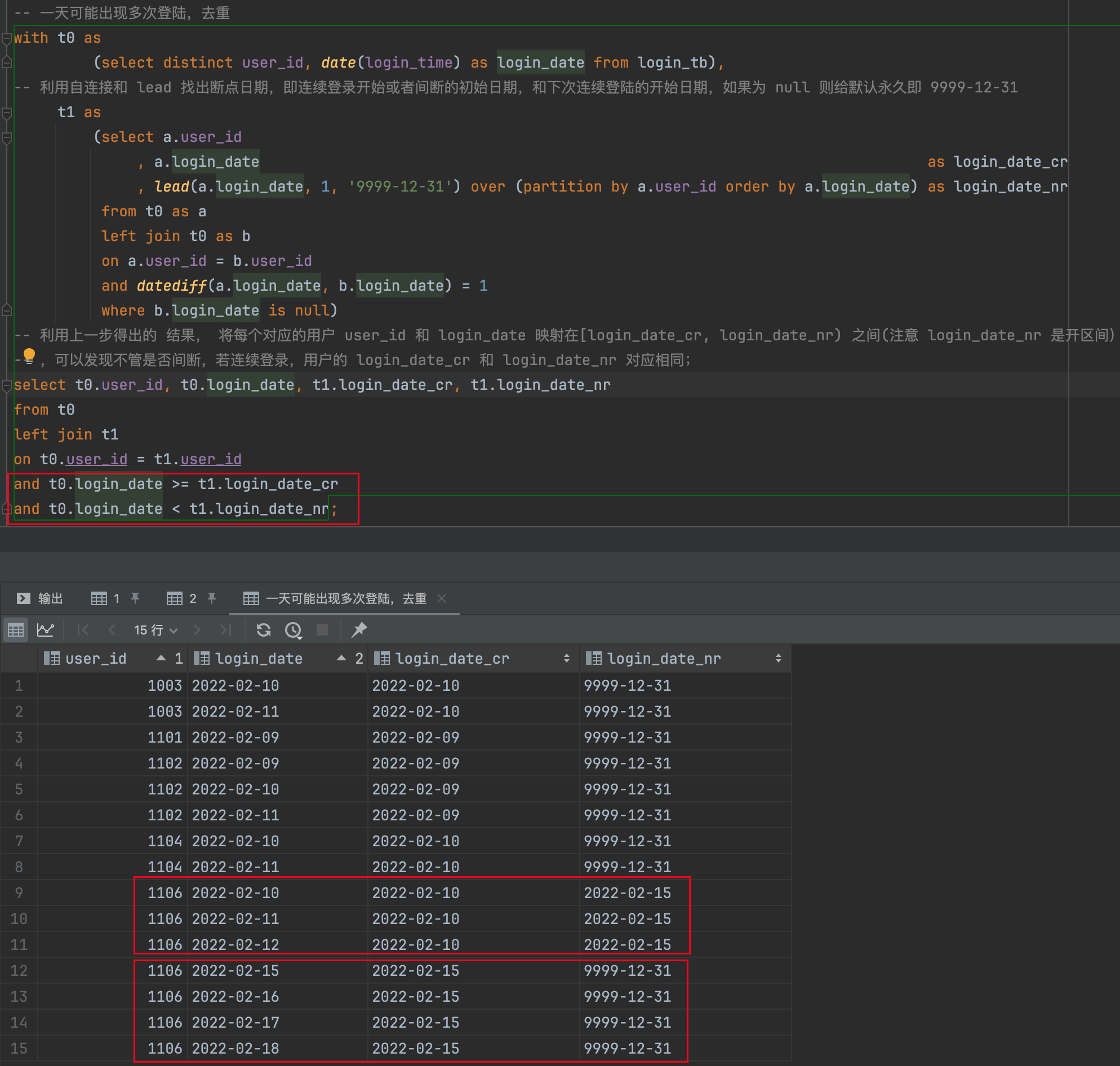Toggle pin on result tab 1
Image resolution: width=1120 pixels, height=1066 pixels.
tap(135, 598)
